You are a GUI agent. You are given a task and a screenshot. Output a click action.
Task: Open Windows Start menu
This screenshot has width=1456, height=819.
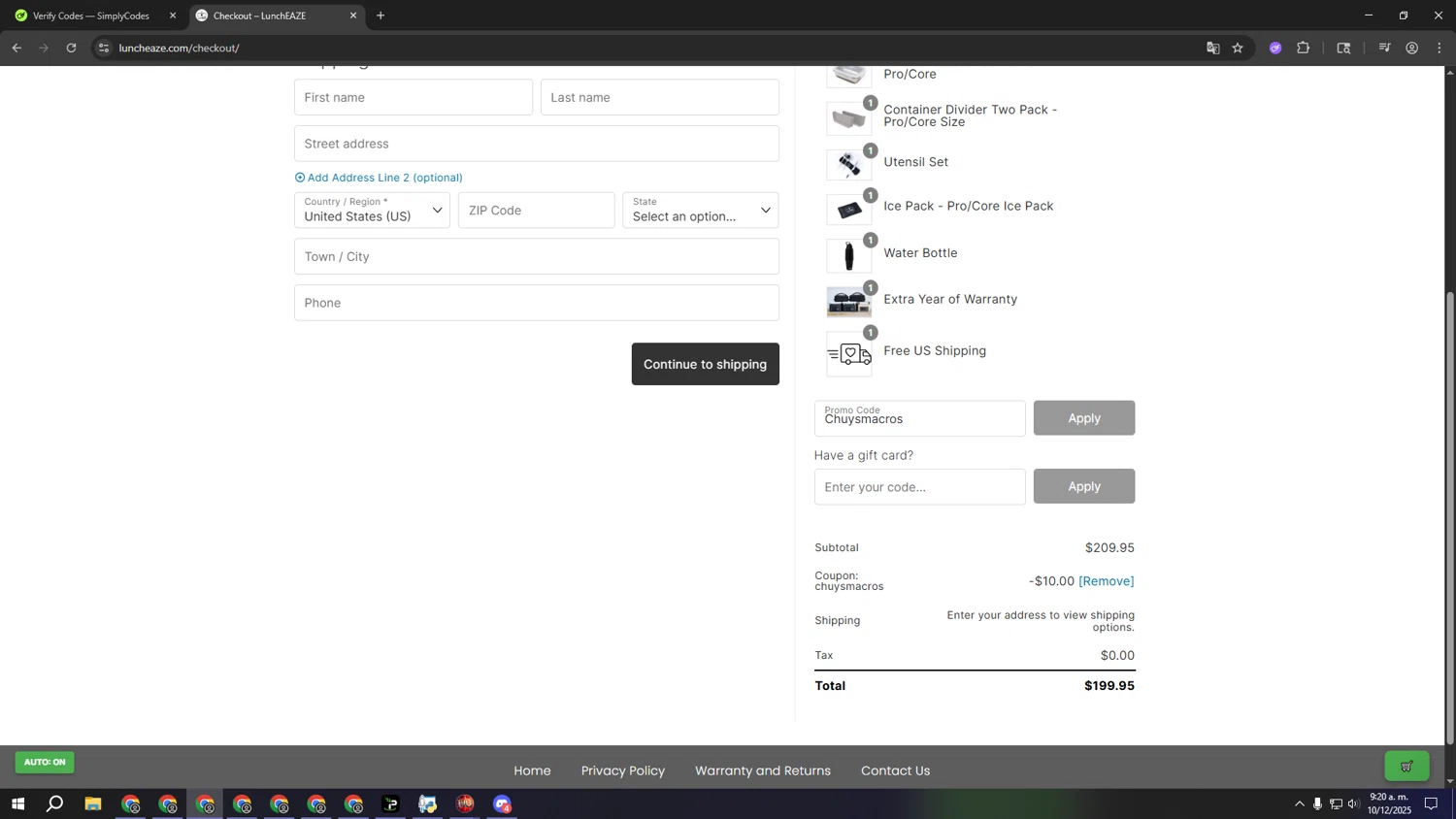17,803
